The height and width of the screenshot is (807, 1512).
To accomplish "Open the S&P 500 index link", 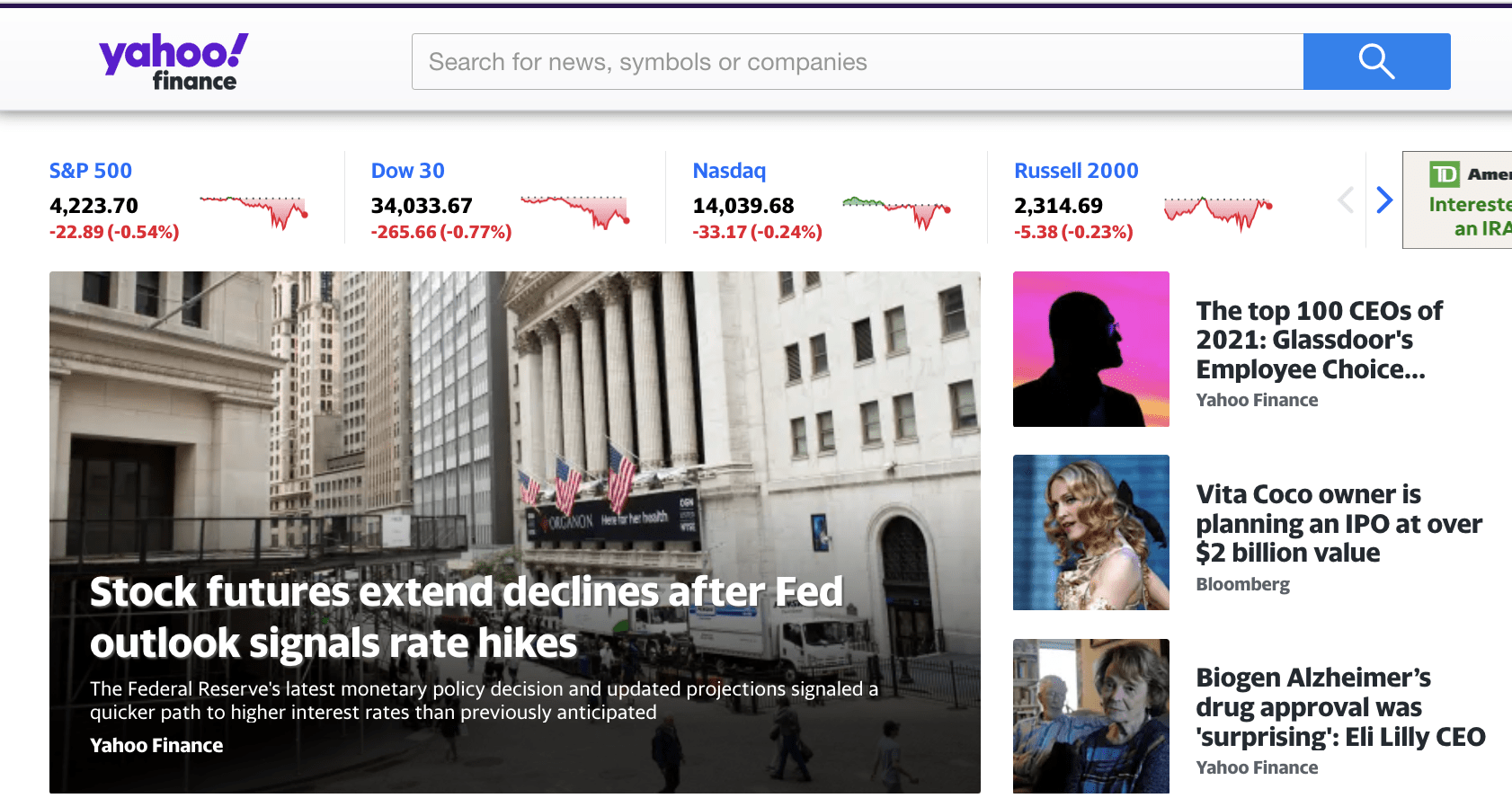I will coord(91,171).
